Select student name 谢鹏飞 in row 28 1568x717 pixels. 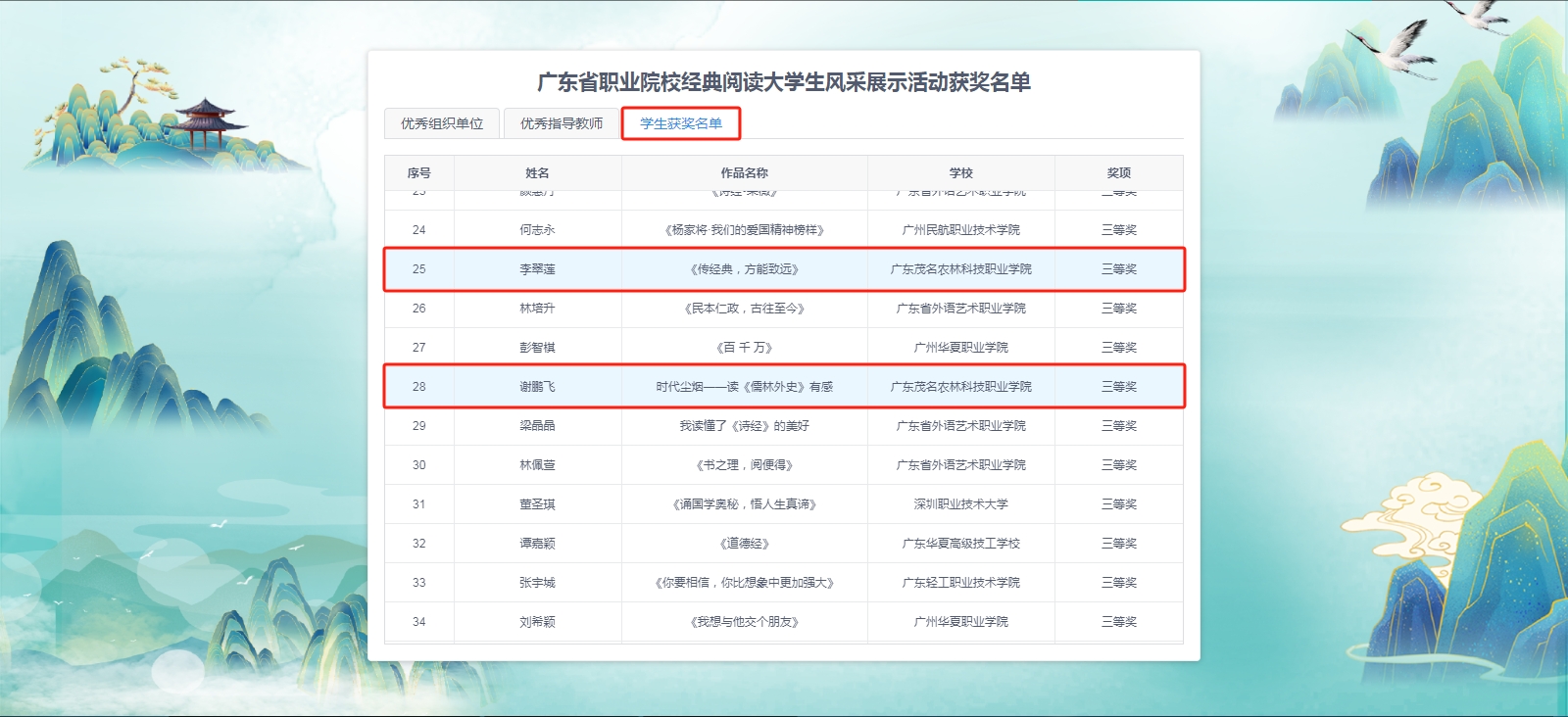[537, 387]
